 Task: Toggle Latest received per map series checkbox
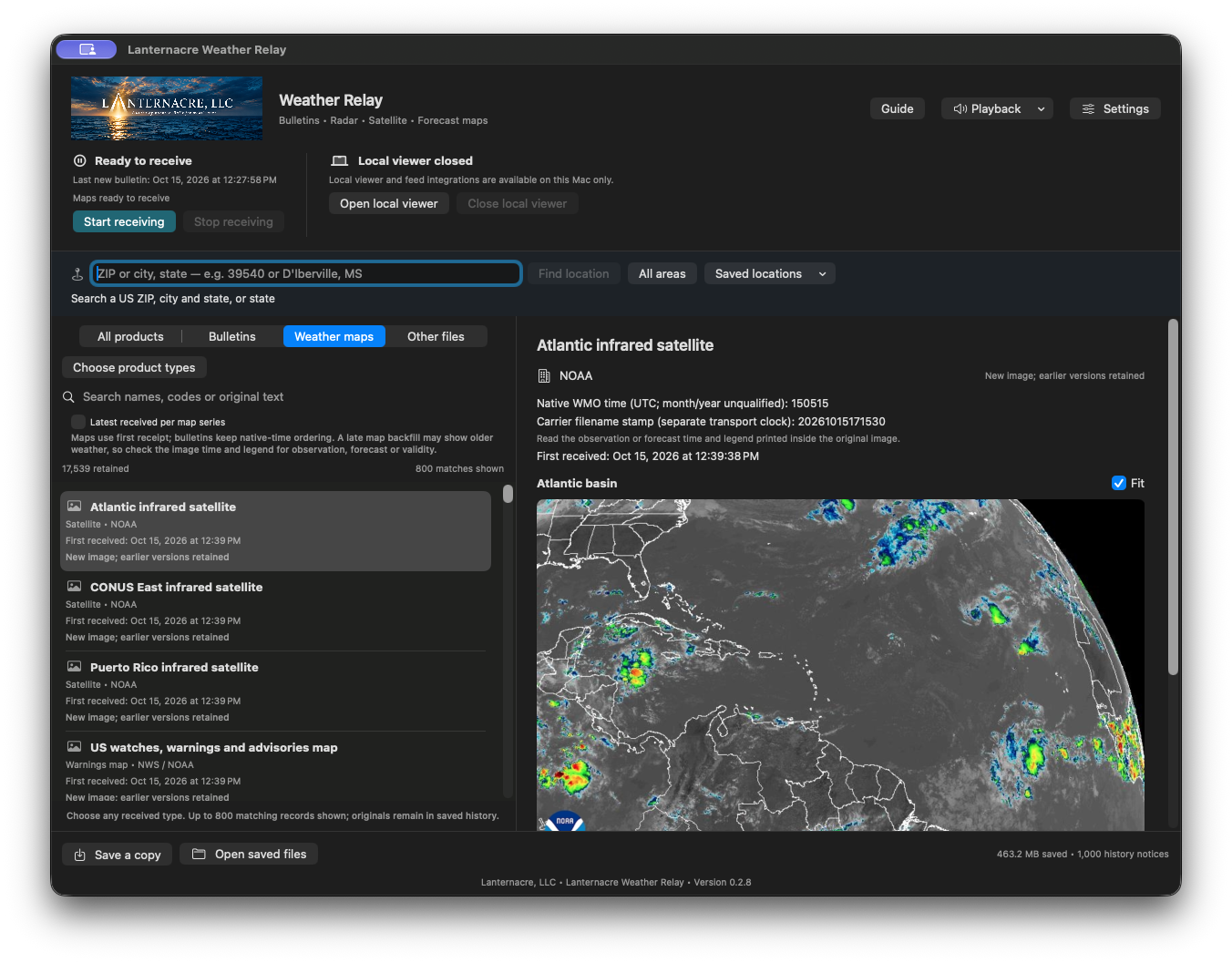pyautogui.click(x=78, y=422)
